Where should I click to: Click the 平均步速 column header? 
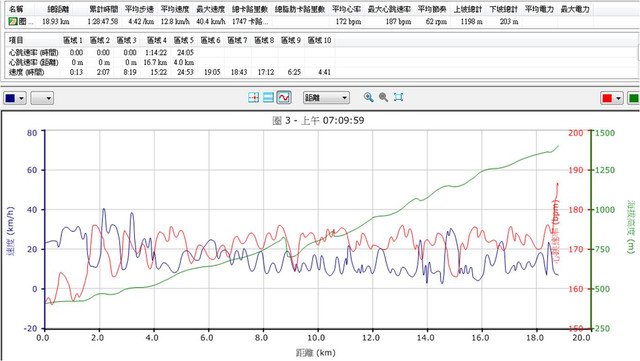coord(139,9)
